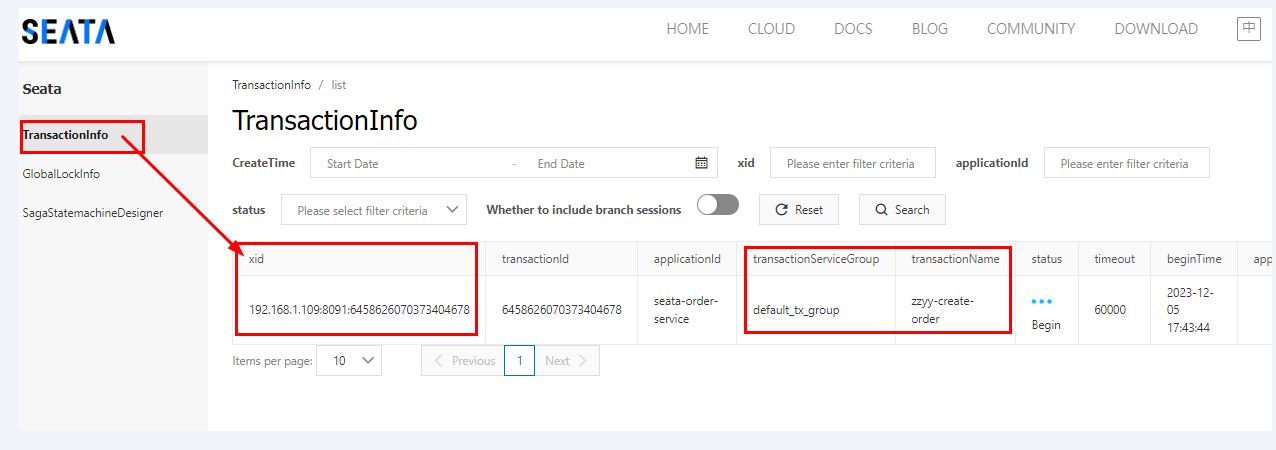Select TransactionInfo in the sidebar

(x=65, y=135)
